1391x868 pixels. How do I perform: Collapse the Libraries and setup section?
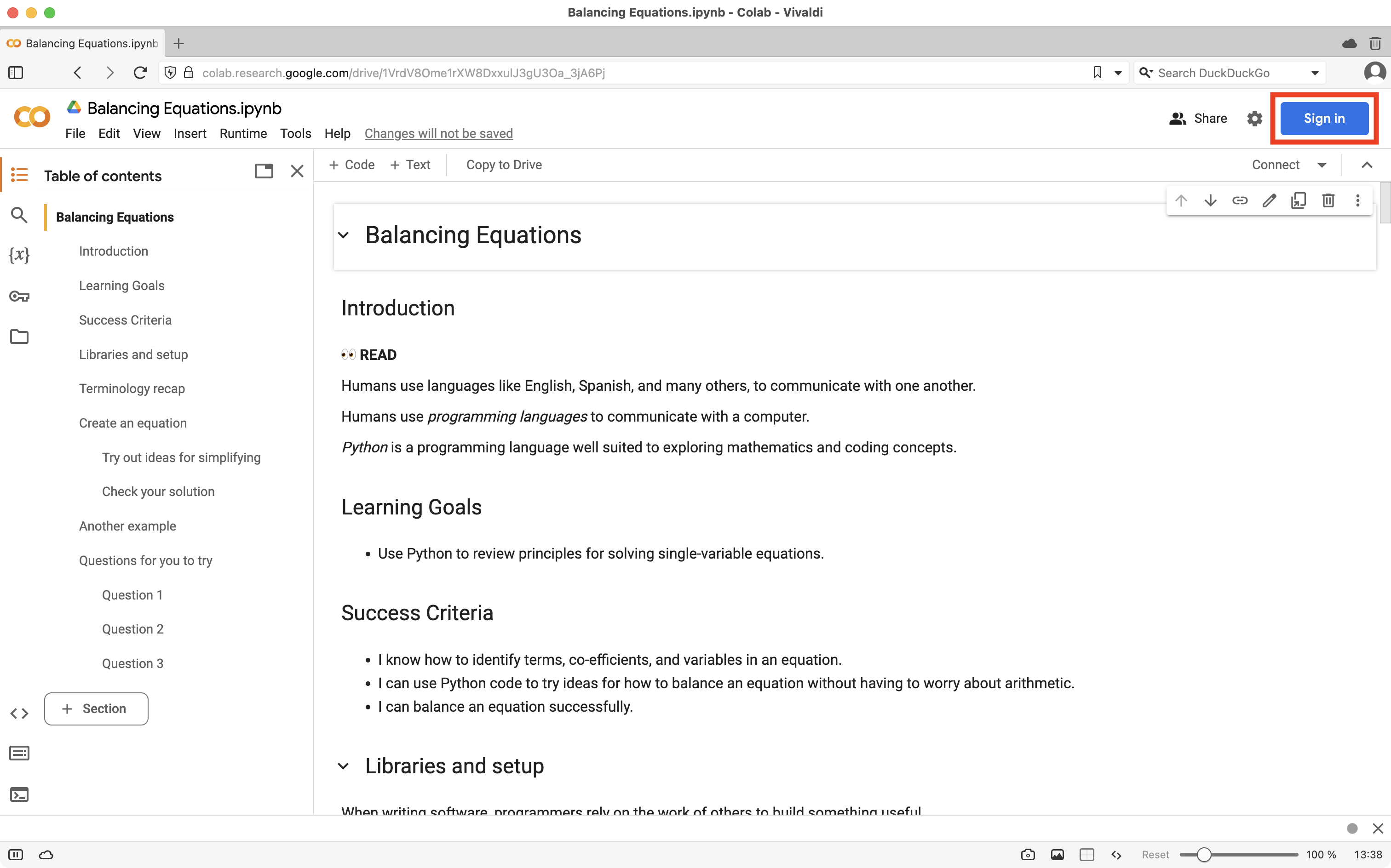344,766
